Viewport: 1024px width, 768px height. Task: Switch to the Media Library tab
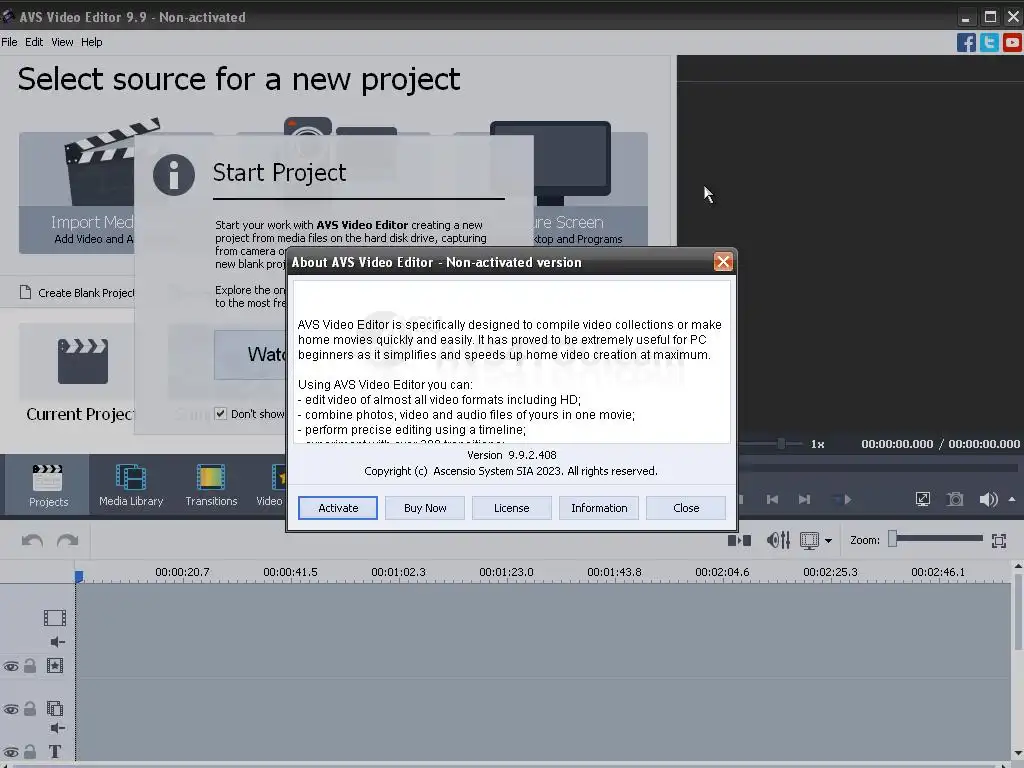tap(131, 485)
